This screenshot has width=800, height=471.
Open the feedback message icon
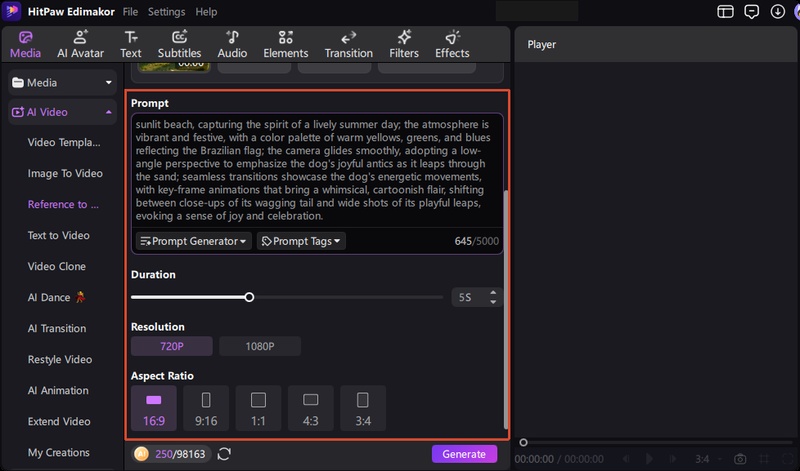tap(752, 12)
